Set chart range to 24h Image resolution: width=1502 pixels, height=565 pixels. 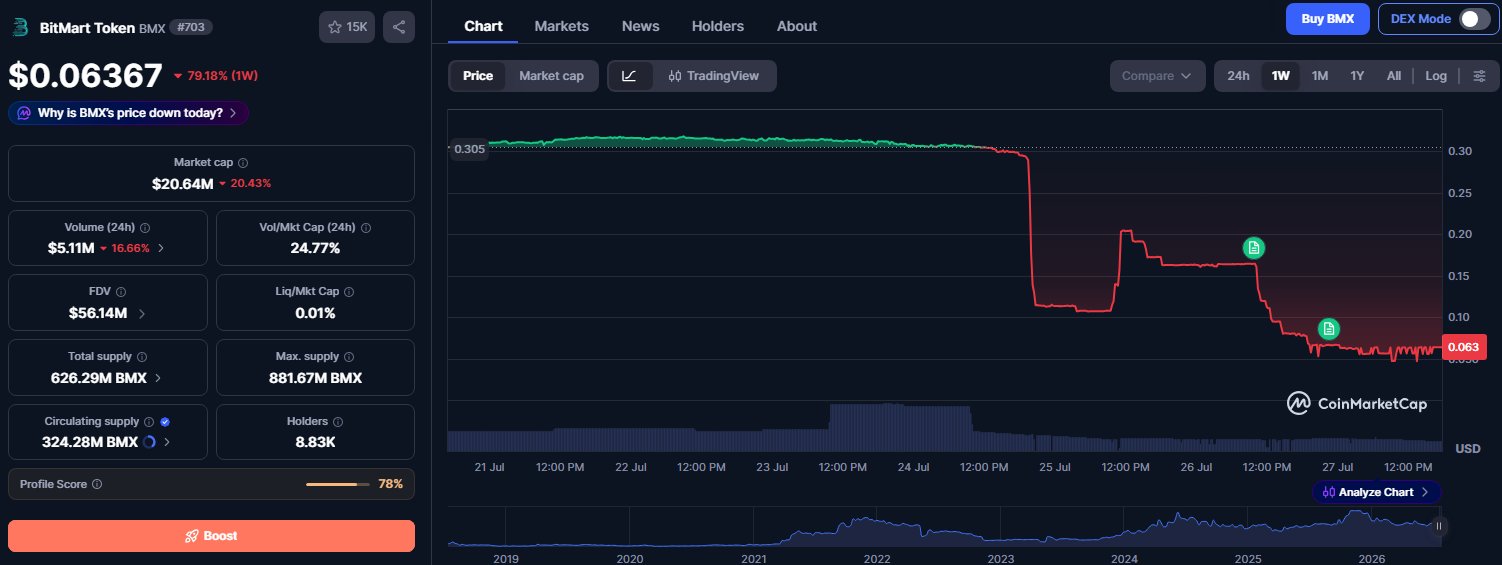pos(1238,76)
